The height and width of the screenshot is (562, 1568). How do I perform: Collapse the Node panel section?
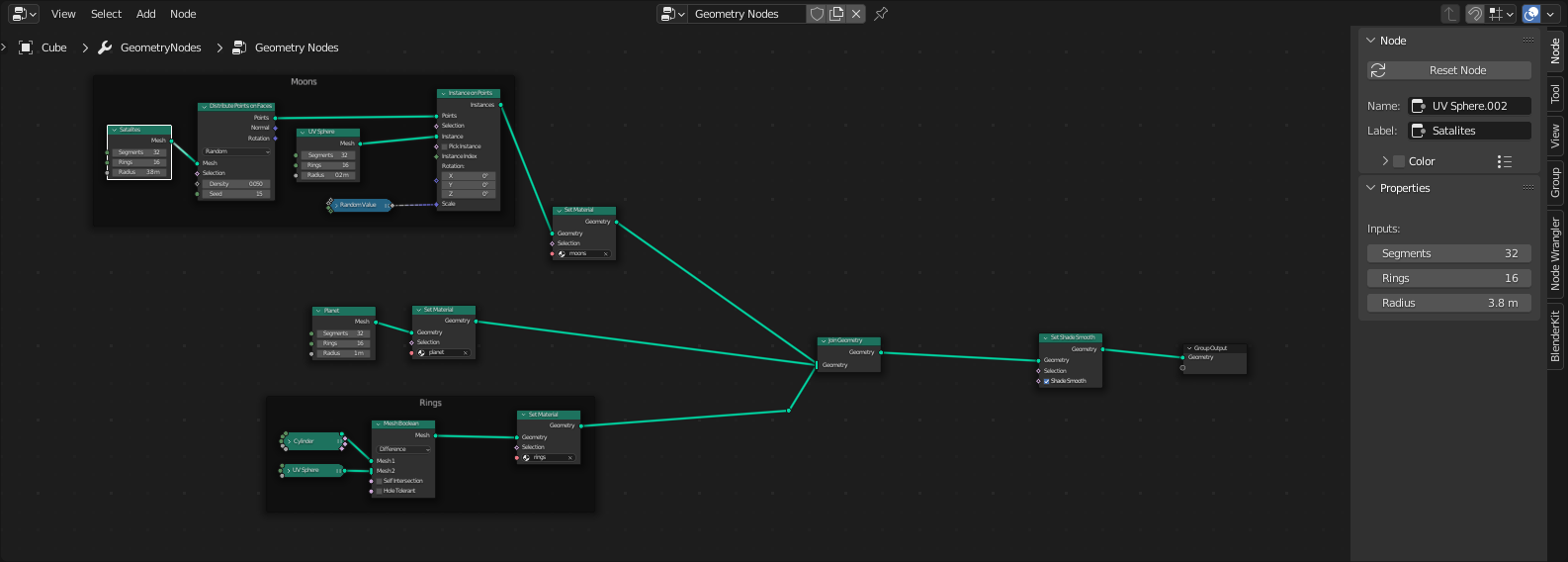[1371, 41]
